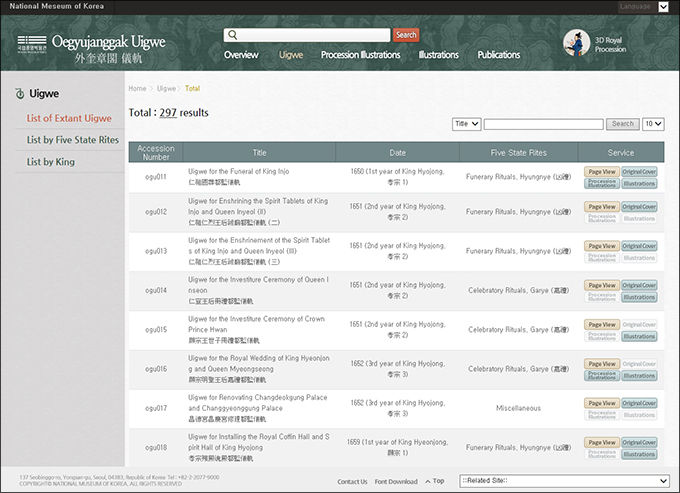Open the Title search filter dropdown
The width and height of the screenshot is (680, 493).
coord(466,124)
